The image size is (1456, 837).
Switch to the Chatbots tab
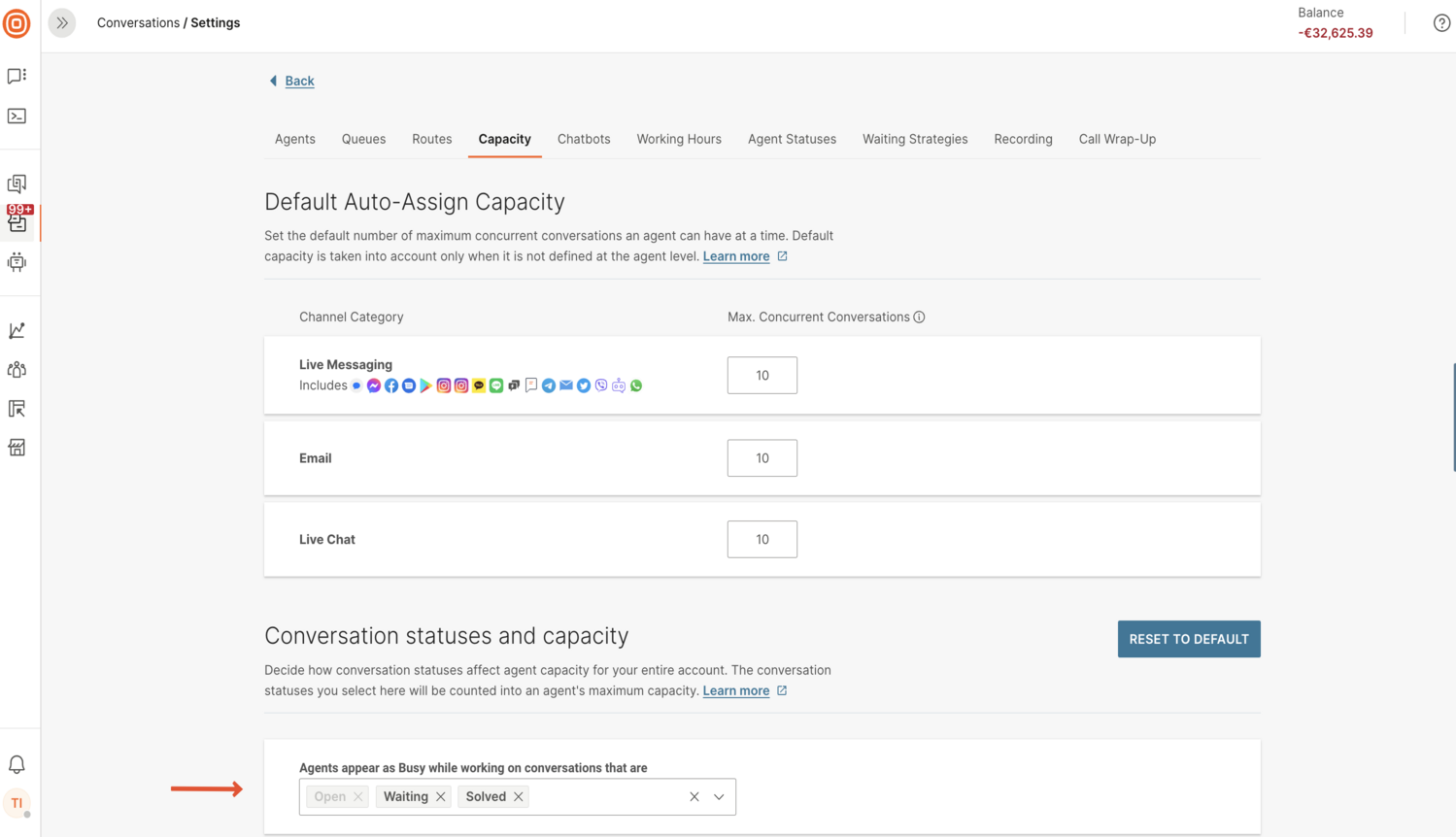(584, 139)
